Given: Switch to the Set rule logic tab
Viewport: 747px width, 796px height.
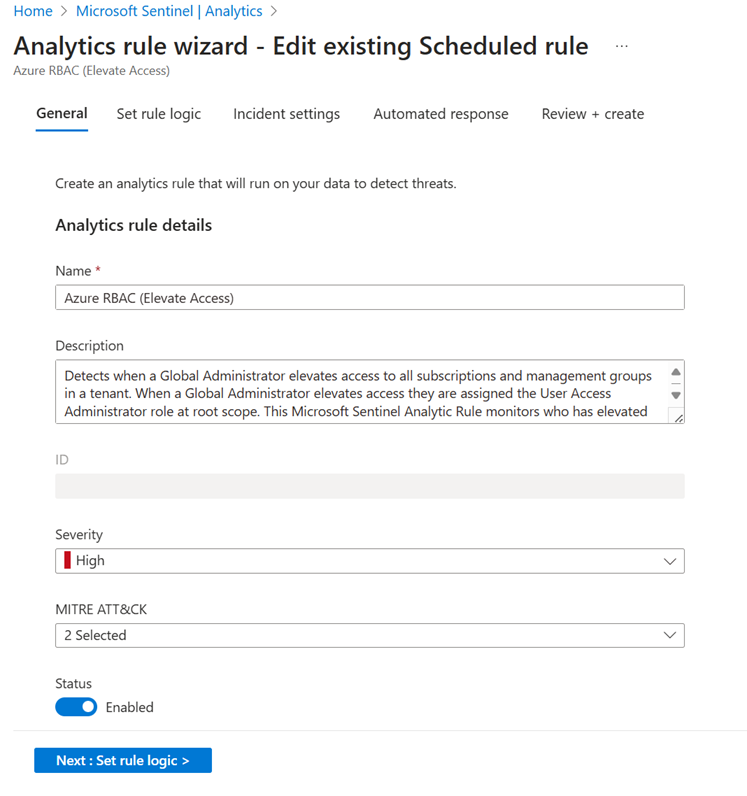Looking at the screenshot, I should pos(159,114).
